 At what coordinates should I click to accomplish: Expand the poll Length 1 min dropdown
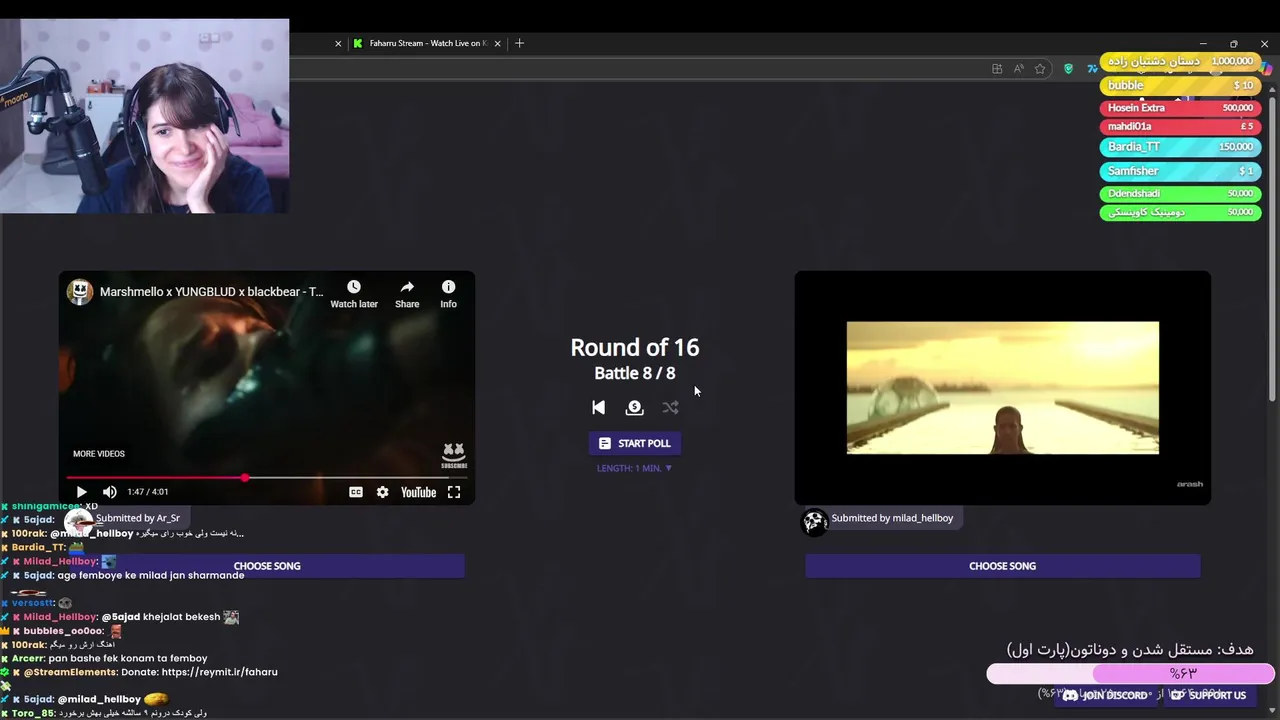[635, 468]
